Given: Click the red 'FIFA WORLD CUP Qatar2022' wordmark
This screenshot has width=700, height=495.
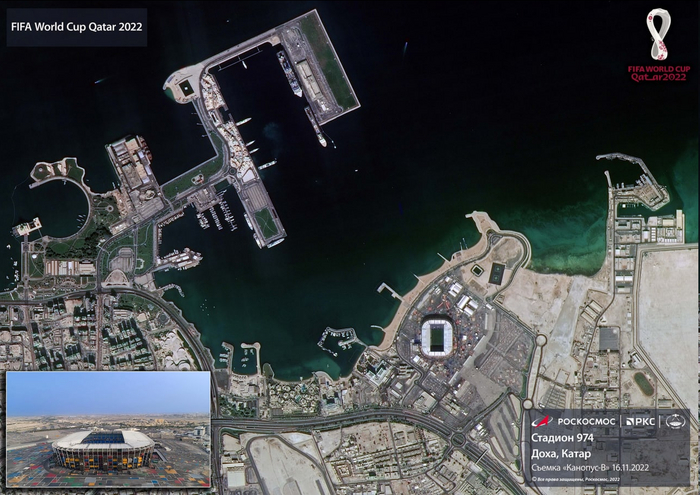Looking at the screenshot, I should pos(659,73).
